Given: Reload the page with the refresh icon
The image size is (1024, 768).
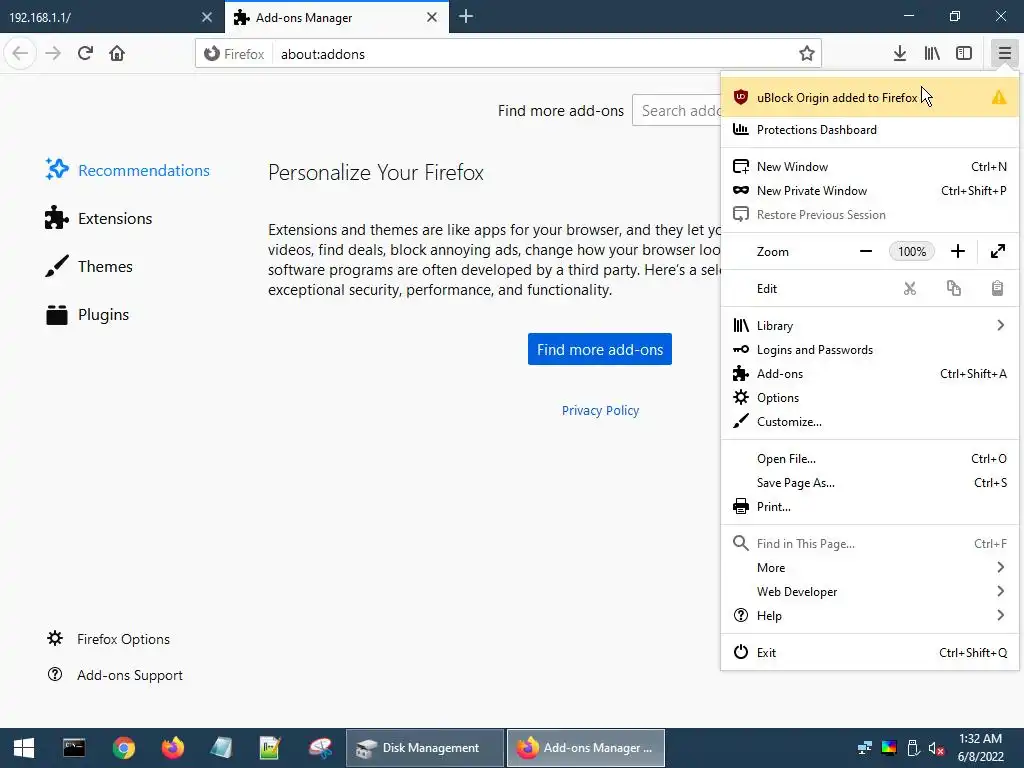Looking at the screenshot, I should click(x=85, y=54).
